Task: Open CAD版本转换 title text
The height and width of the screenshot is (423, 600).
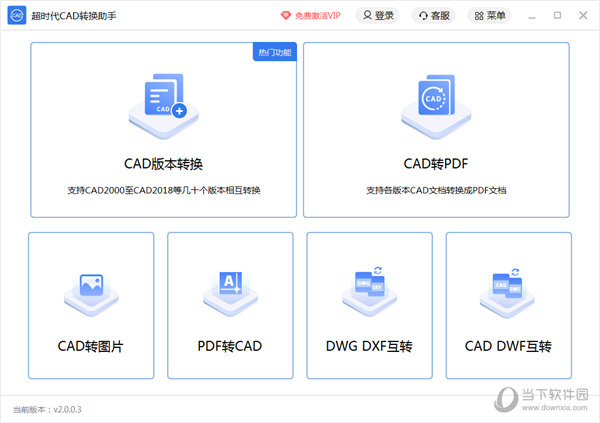Action: pos(163,164)
